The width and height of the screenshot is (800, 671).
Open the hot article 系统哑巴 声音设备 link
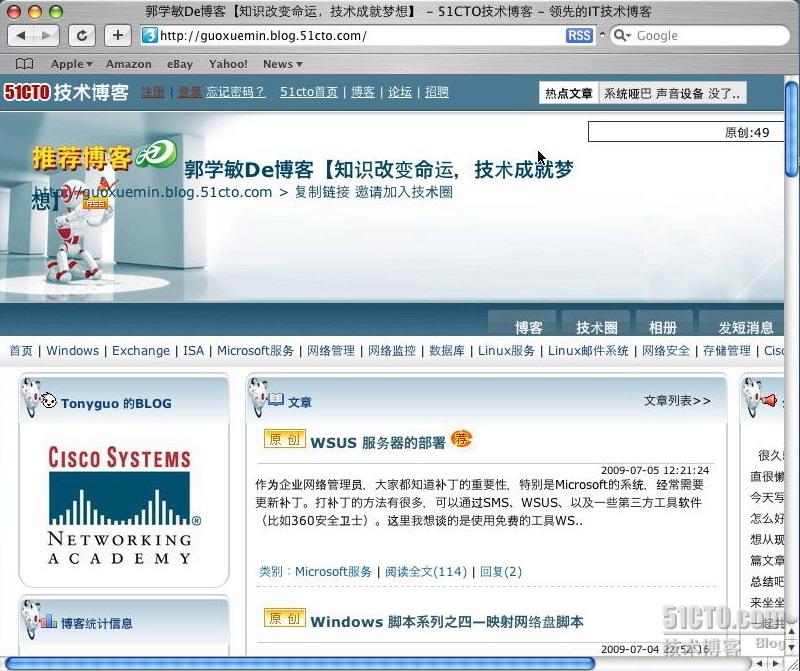coord(672,93)
